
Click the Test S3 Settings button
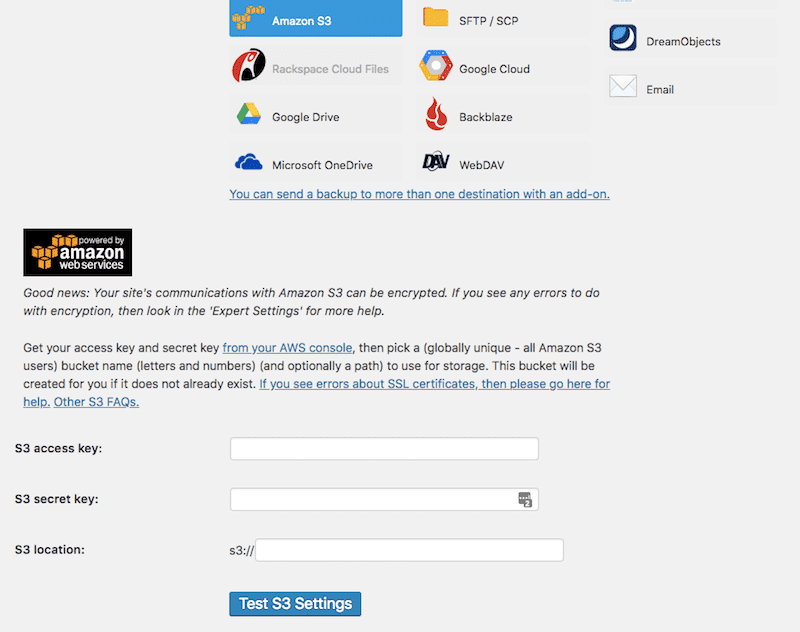(x=295, y=604)
